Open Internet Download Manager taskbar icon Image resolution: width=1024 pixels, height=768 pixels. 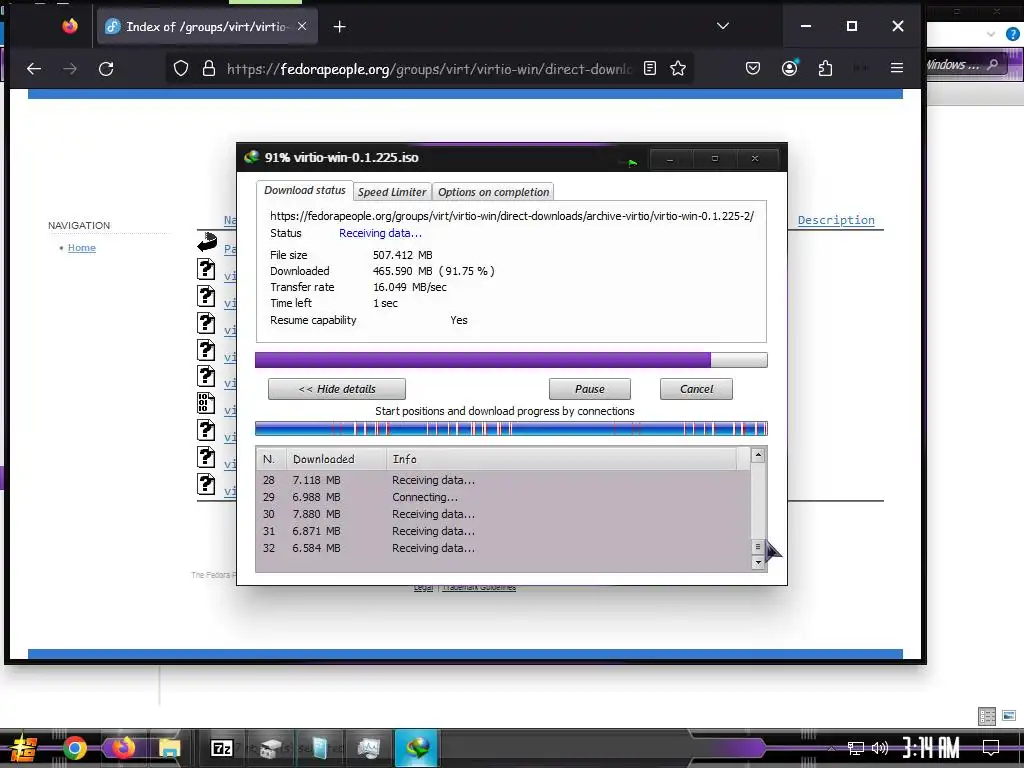coord(417,747)
